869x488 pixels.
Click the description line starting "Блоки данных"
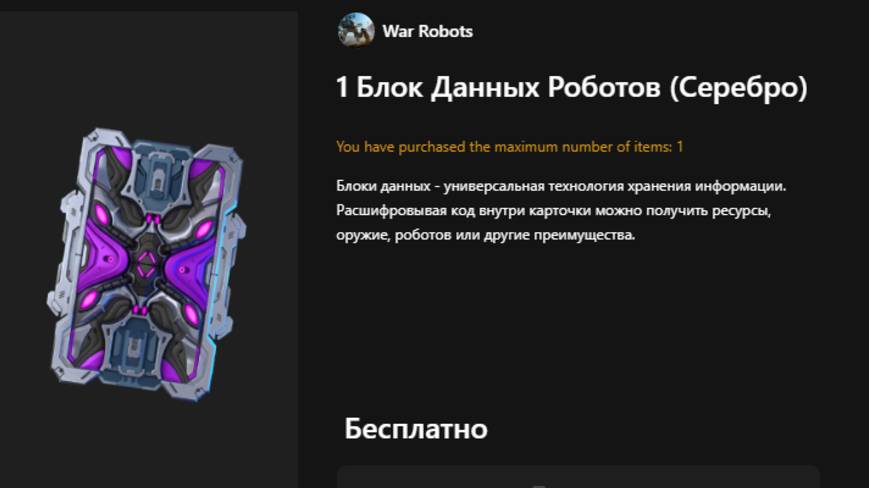click(561, 186)
